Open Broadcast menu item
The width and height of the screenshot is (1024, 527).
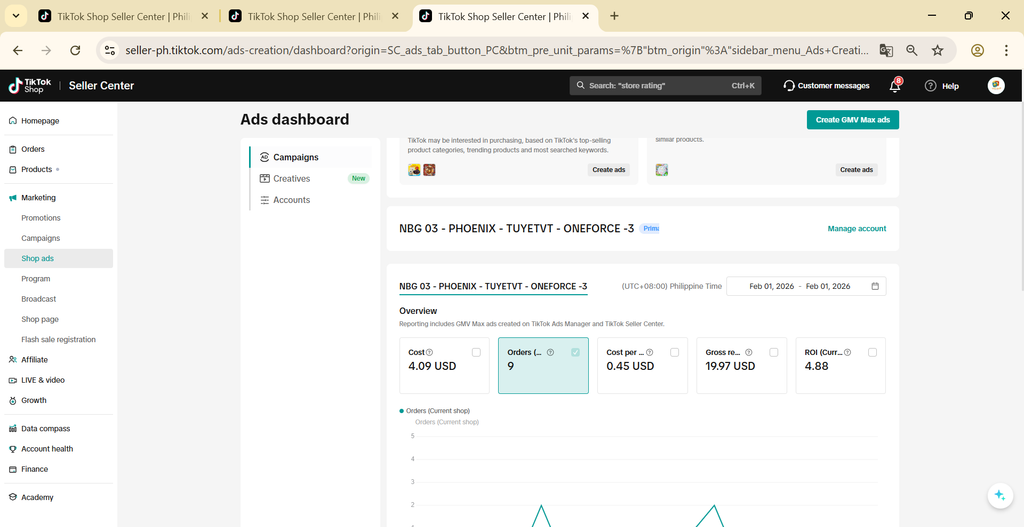[39, 298]
